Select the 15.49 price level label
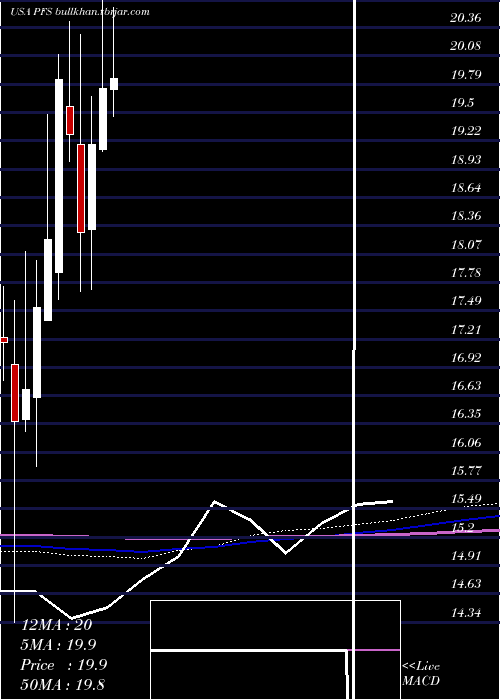Viewport: 500px width, 700px height. 466,499
